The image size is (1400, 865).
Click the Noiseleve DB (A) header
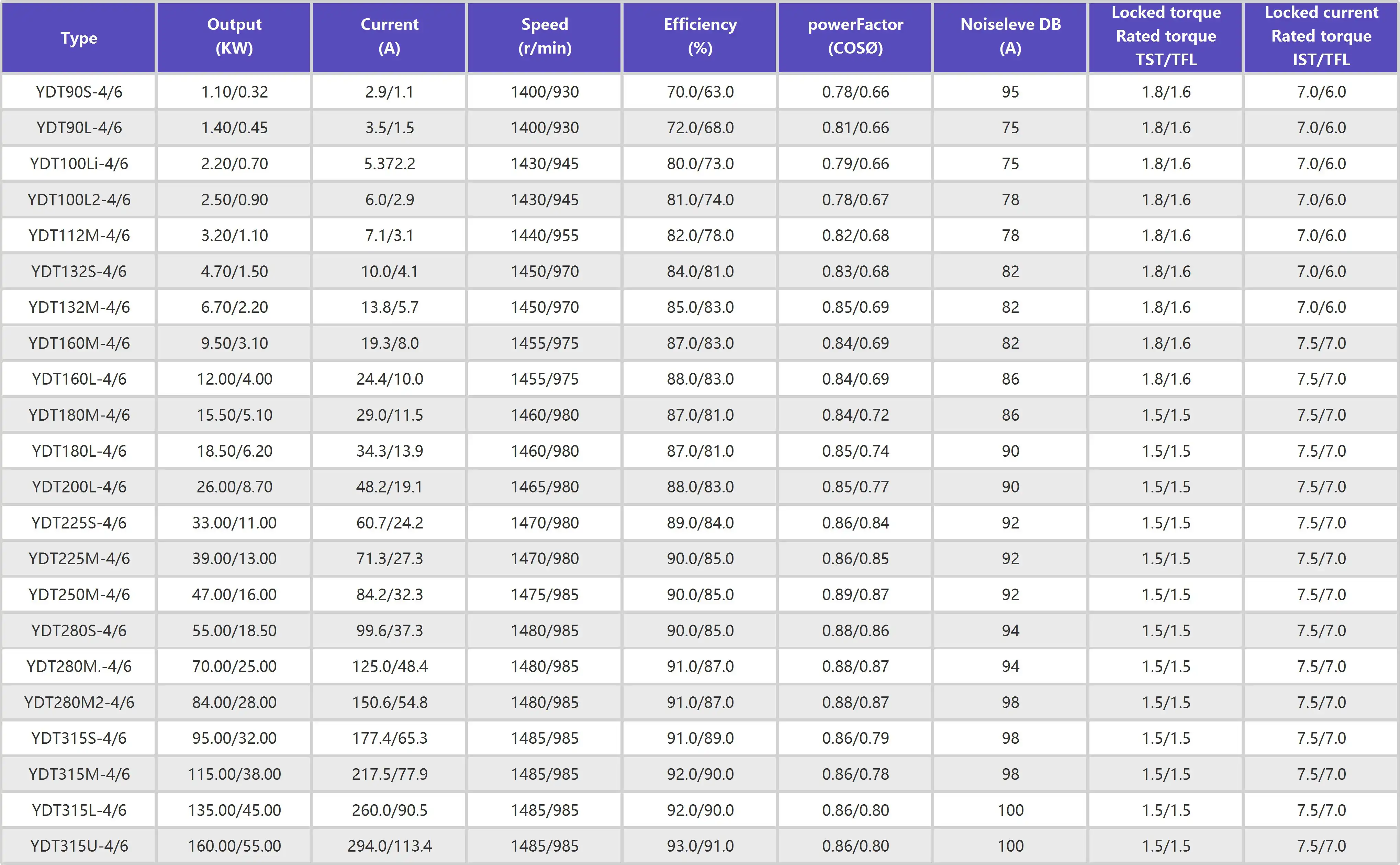tap(1010, 36)
